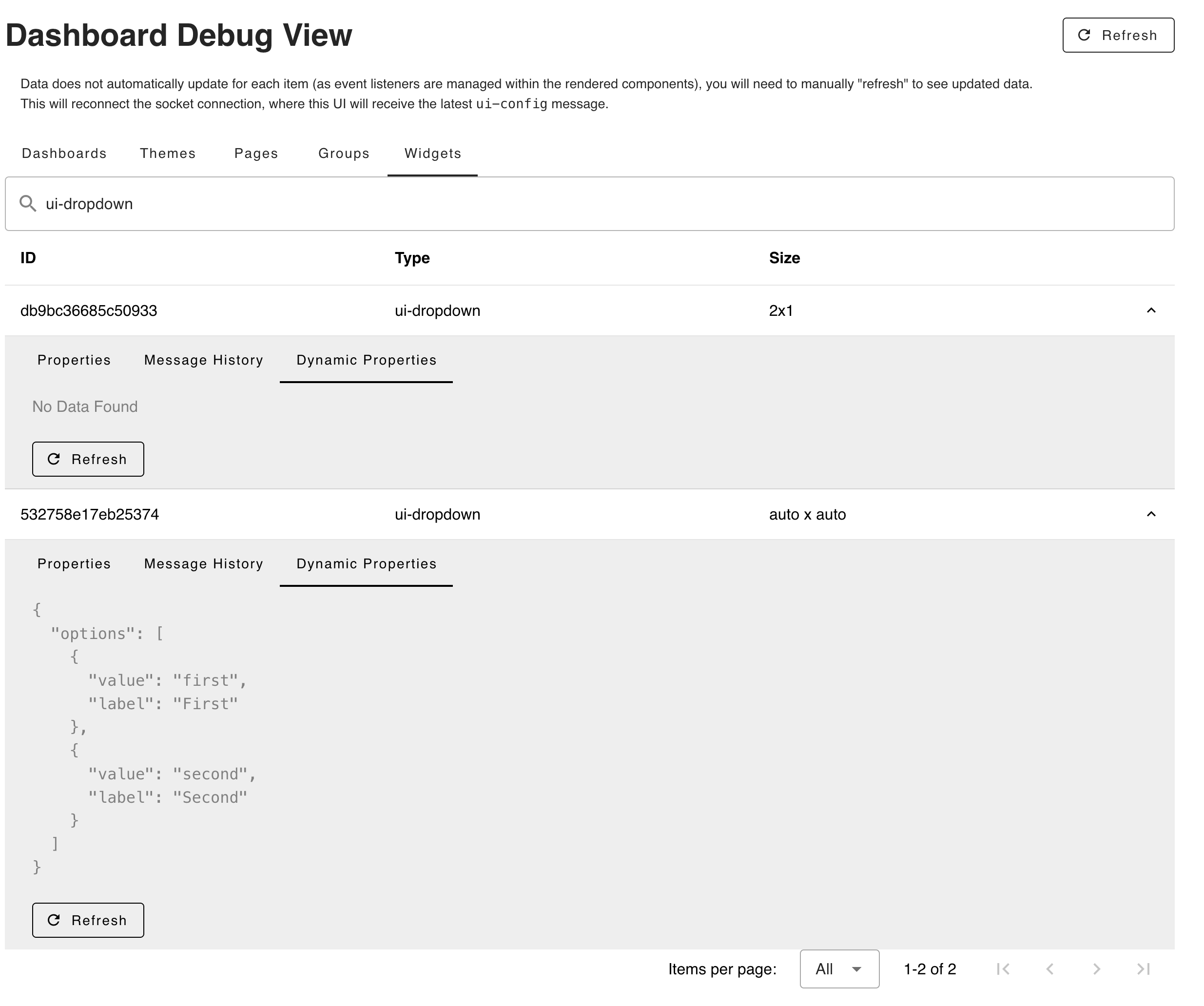Select Message History for widget 532758e17eb25374

[x=203, y=563]
